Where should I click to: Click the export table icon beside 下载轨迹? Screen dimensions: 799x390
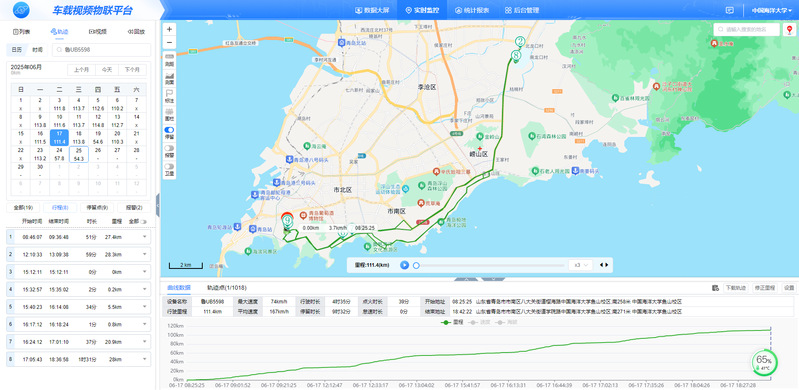715,288
